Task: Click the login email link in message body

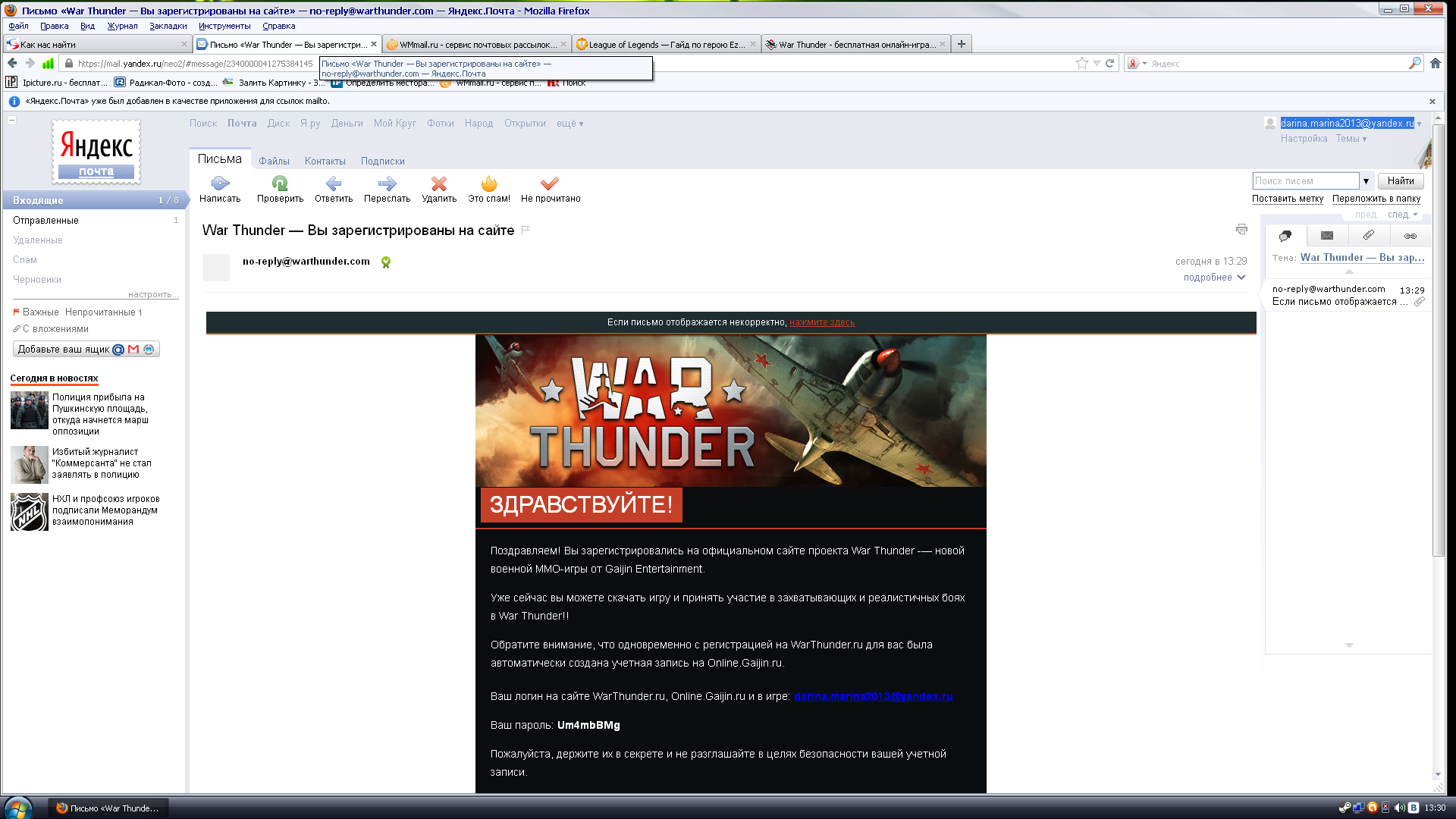Action: (x=873, y=697)
